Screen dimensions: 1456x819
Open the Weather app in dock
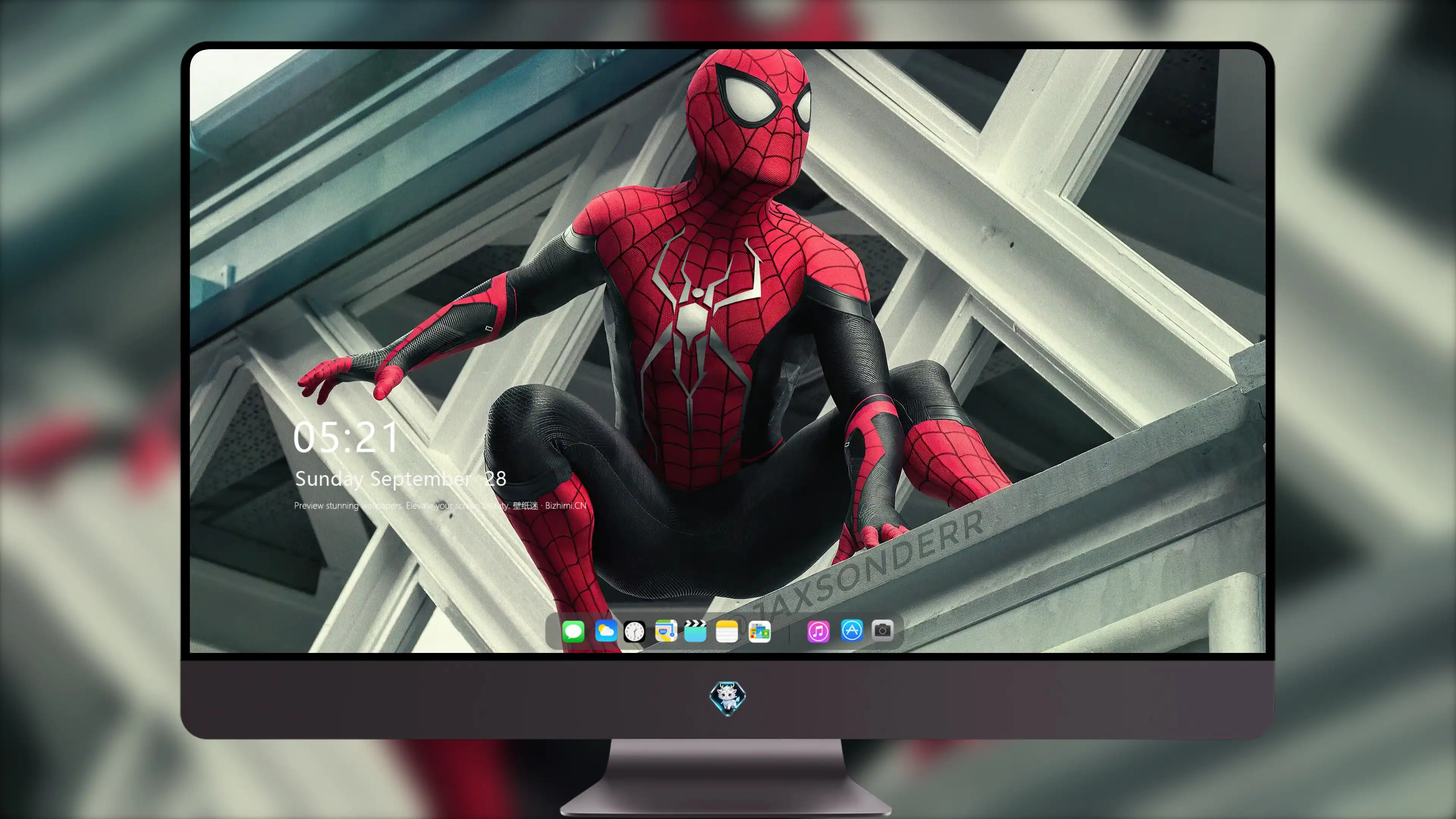click(x=606, y=631)
